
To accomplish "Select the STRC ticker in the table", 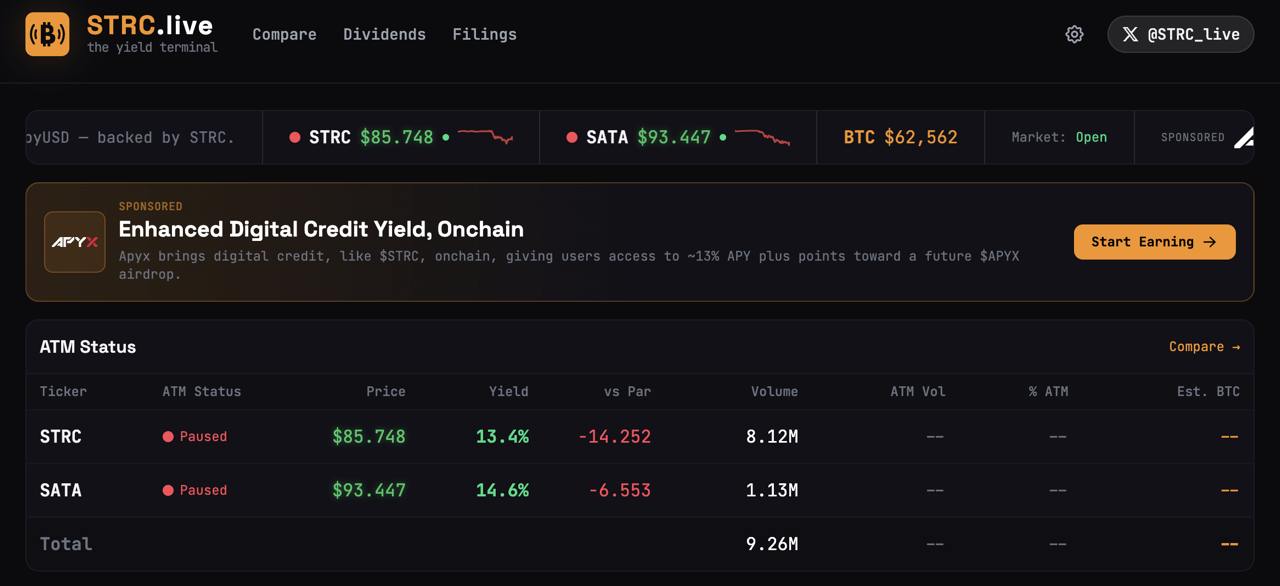I will click(x=61, y=436).
